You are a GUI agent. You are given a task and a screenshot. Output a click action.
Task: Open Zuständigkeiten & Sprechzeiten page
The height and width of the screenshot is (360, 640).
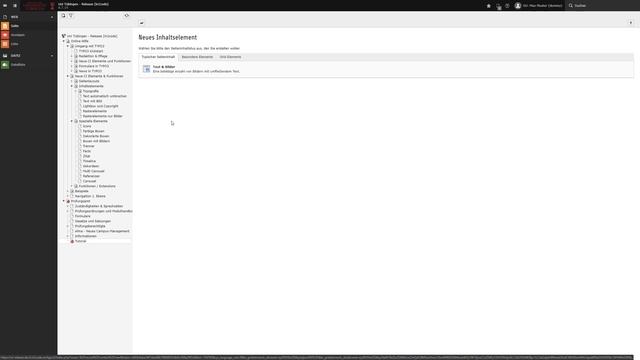tap(99, 206)
